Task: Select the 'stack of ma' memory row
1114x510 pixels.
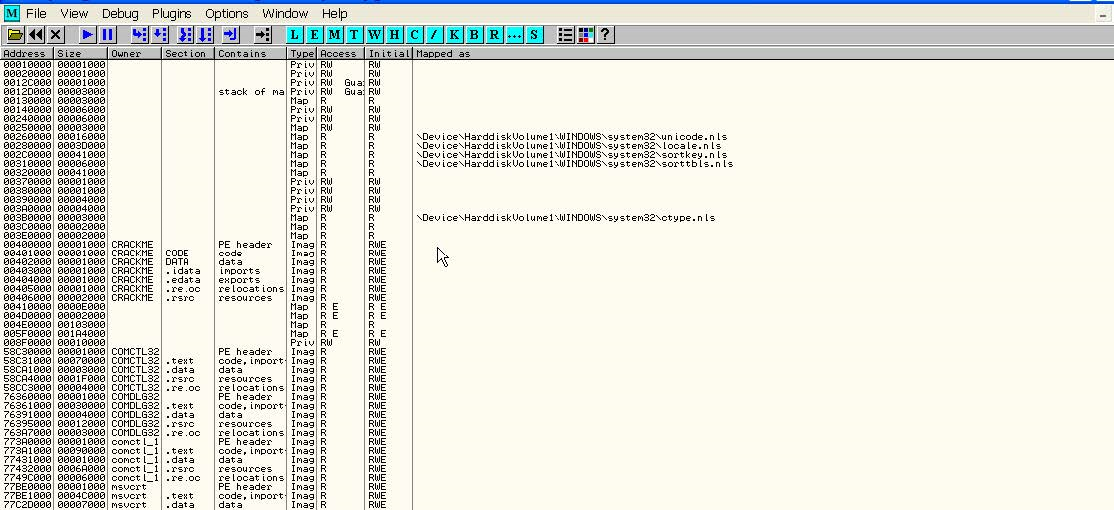Action: pos(557,92)
